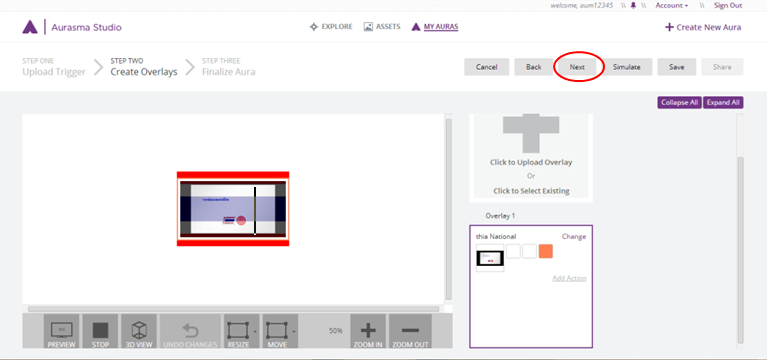The image size is (767, 360).
Task: Click the Add Action link
Action: [569, 278]
